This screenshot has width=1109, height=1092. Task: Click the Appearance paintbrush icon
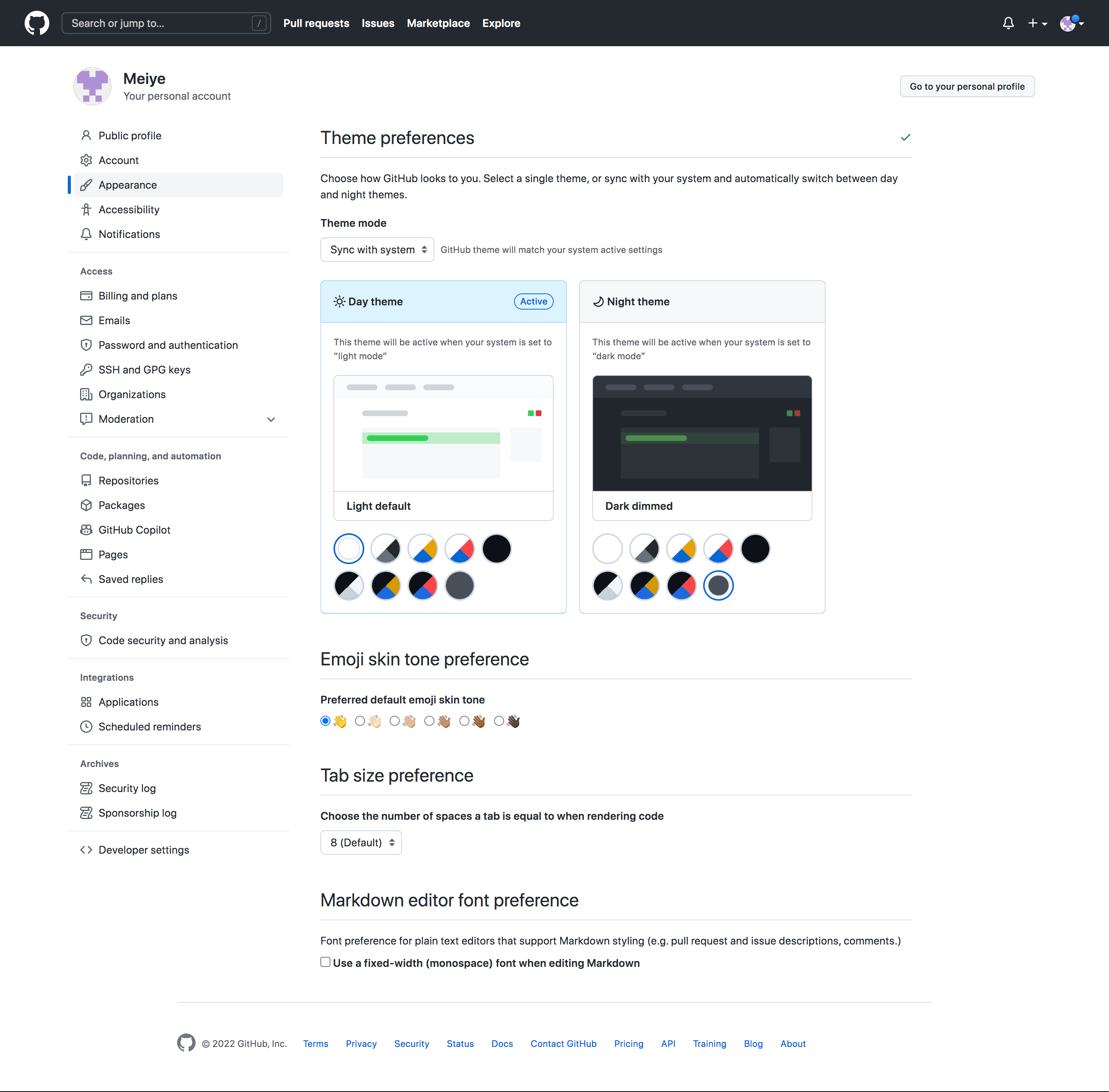tap(86, 185)
